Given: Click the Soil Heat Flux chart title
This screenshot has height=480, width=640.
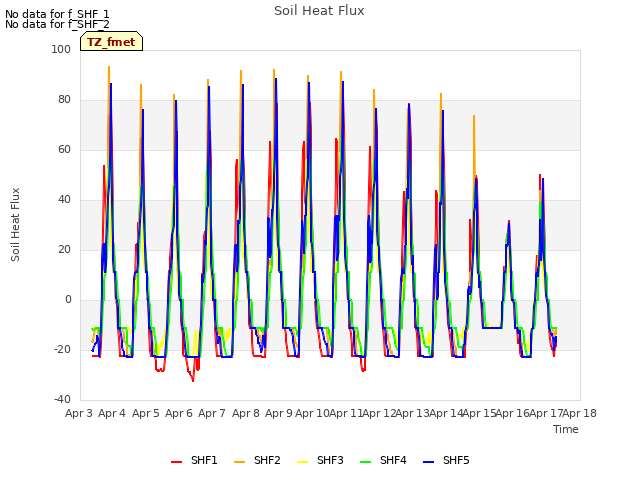Looking at the screenshot, I should pyautogui.click(x=319, y=11).
